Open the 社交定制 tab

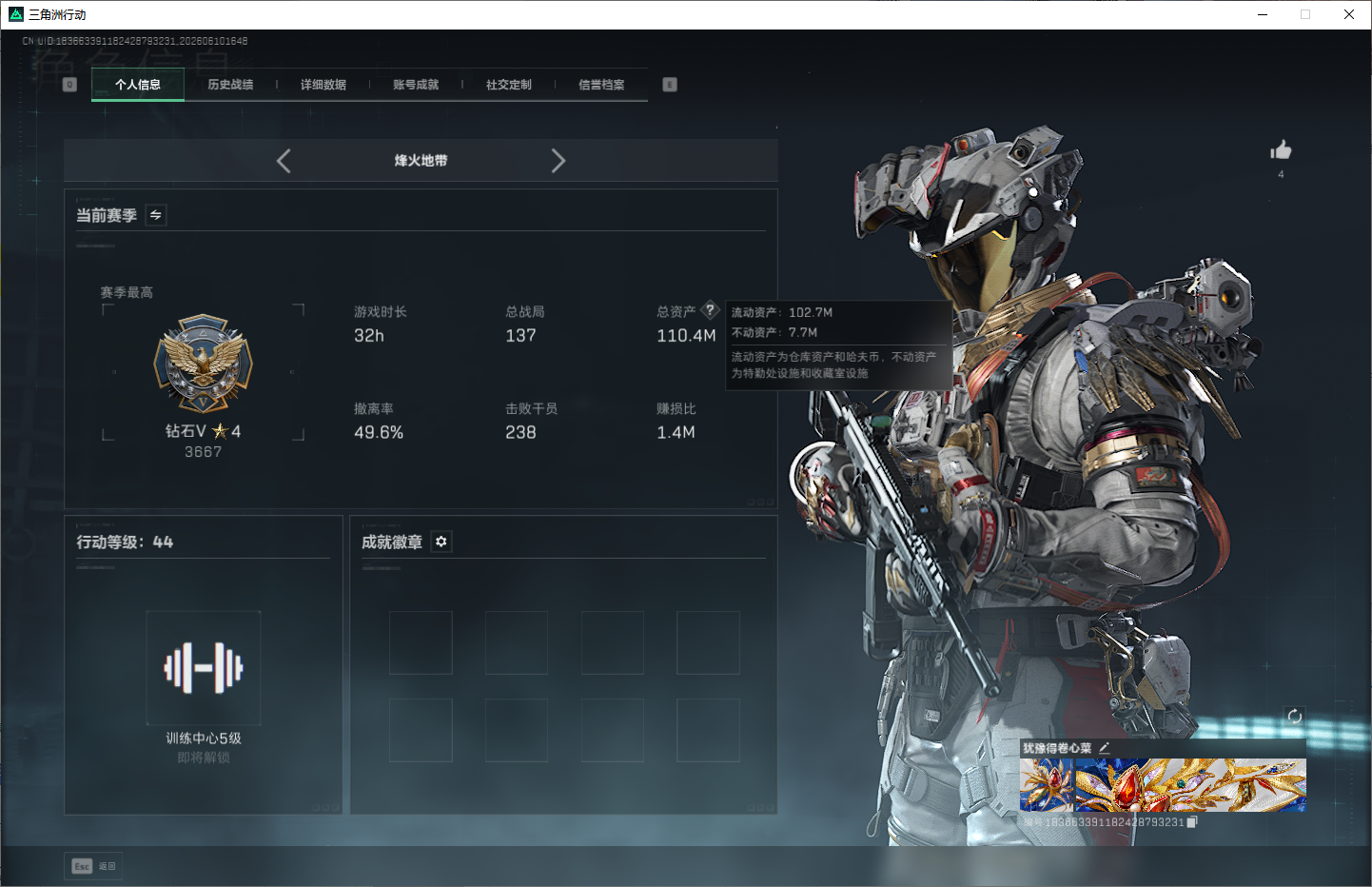pos(509,85)
